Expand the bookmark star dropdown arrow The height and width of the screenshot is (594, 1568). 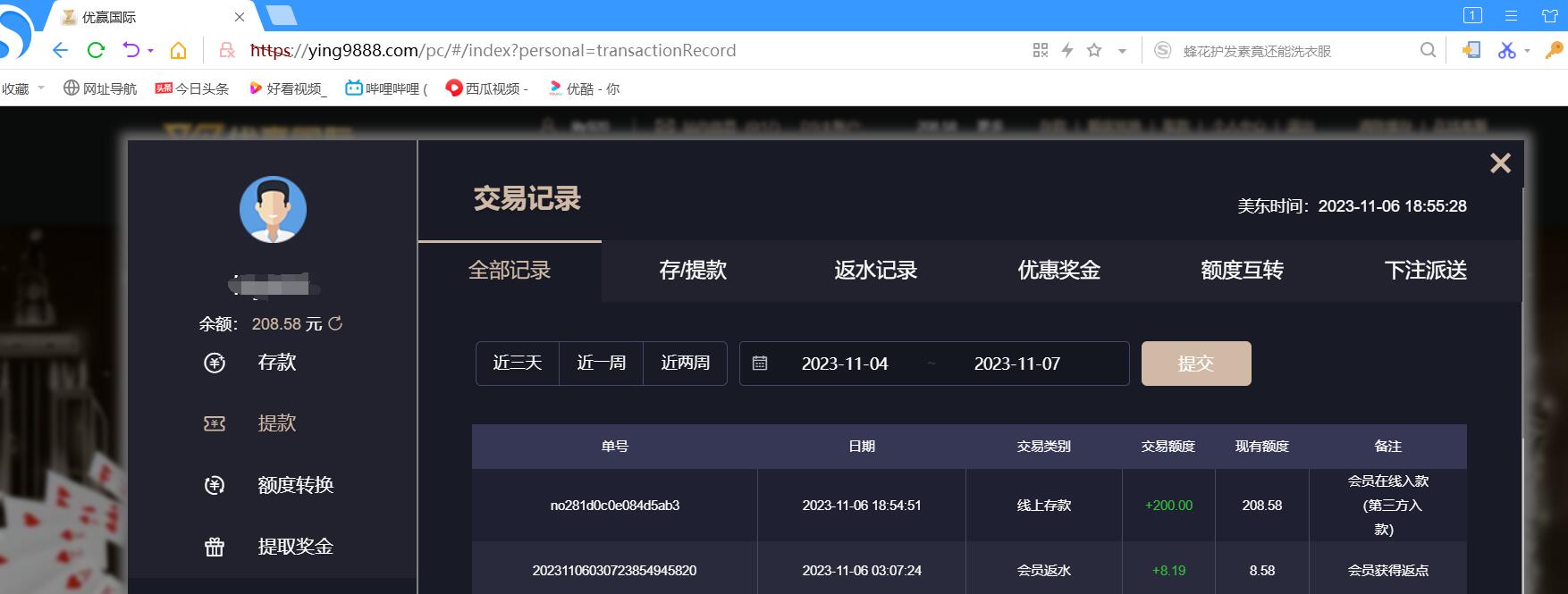(x=1122, y=51)
